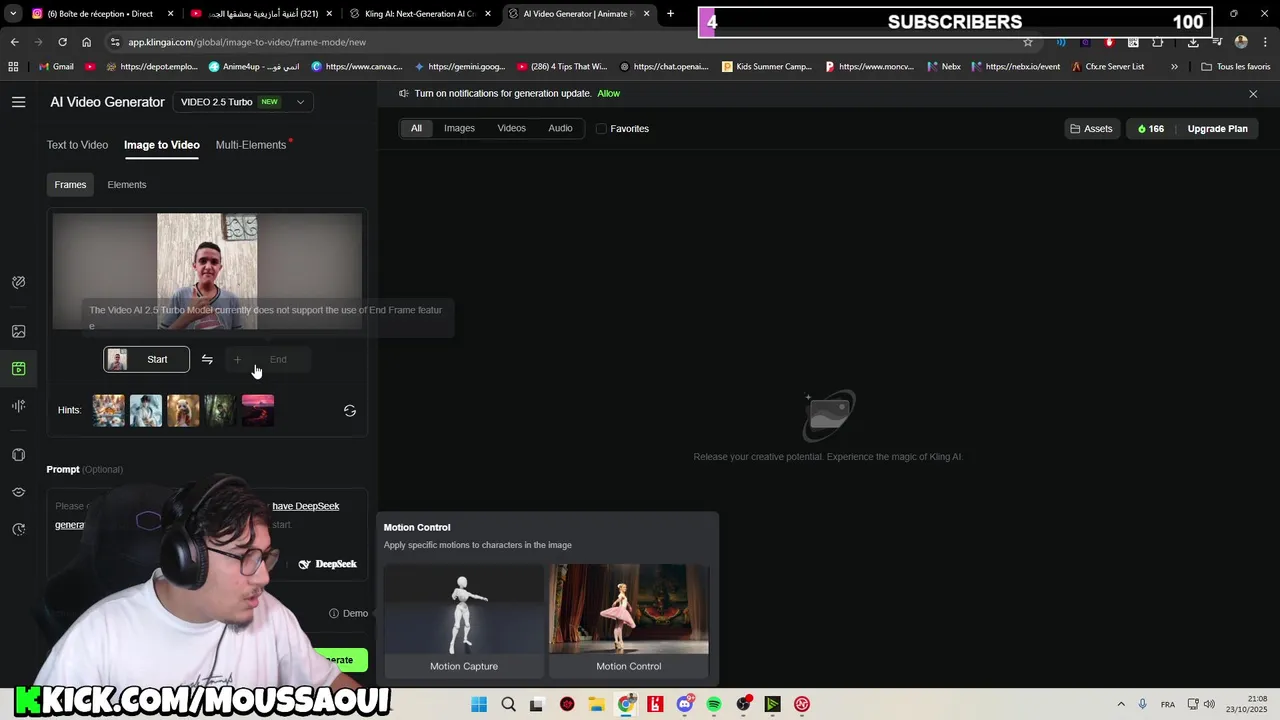Viewport: 1280px width, 720px height.
Task: Open the Assets folder button
Action: 1091,128
